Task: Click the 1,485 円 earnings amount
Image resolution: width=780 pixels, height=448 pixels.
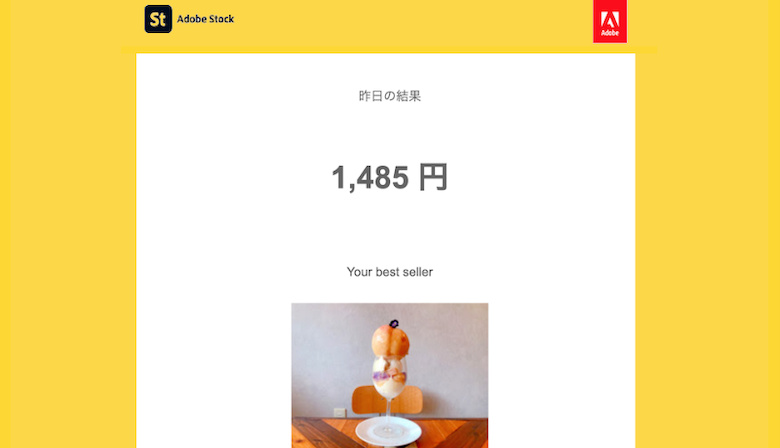Action: coord(390,178)
